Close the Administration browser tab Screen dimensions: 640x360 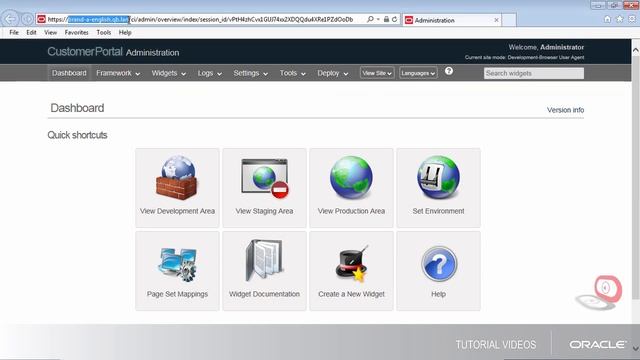pos(496,20)
